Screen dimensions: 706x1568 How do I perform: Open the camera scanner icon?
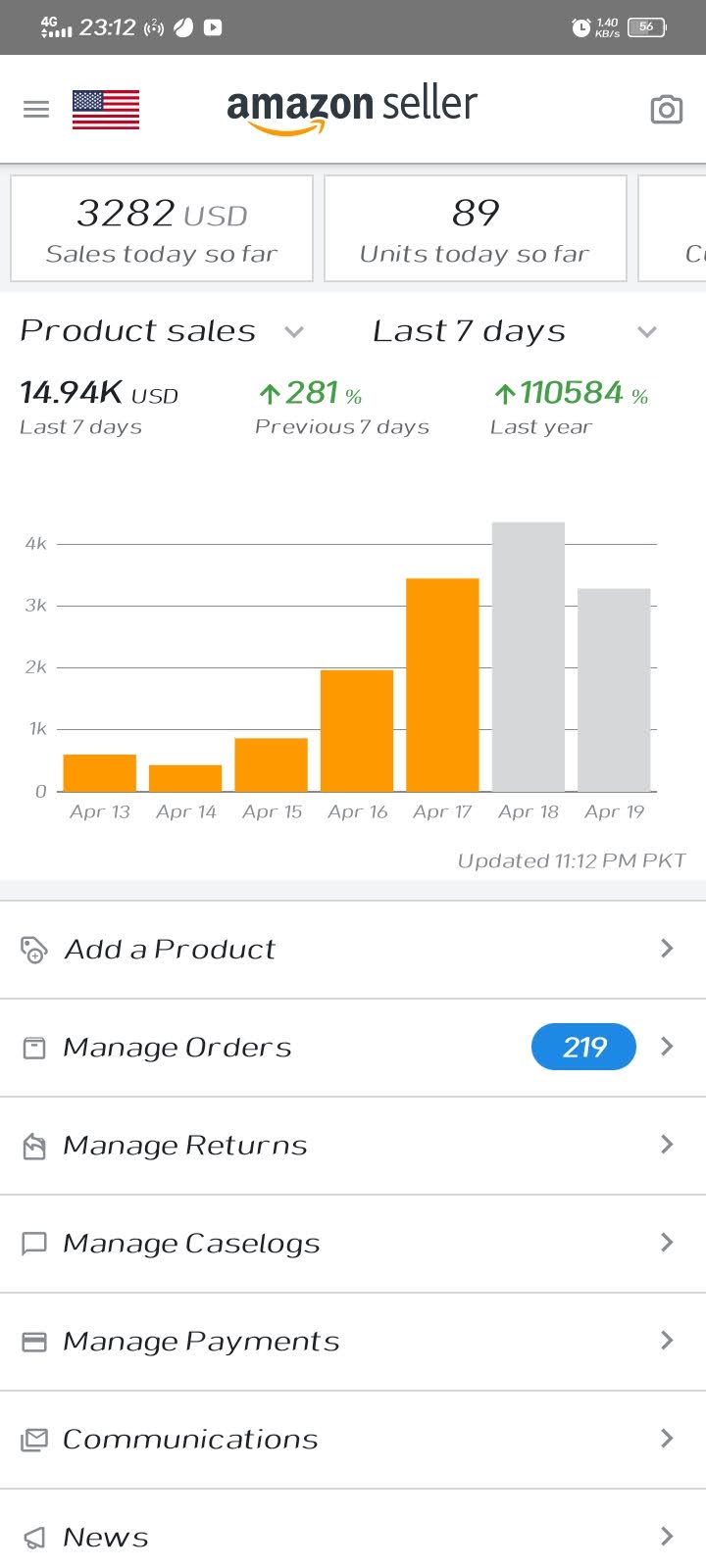(667, 110)
